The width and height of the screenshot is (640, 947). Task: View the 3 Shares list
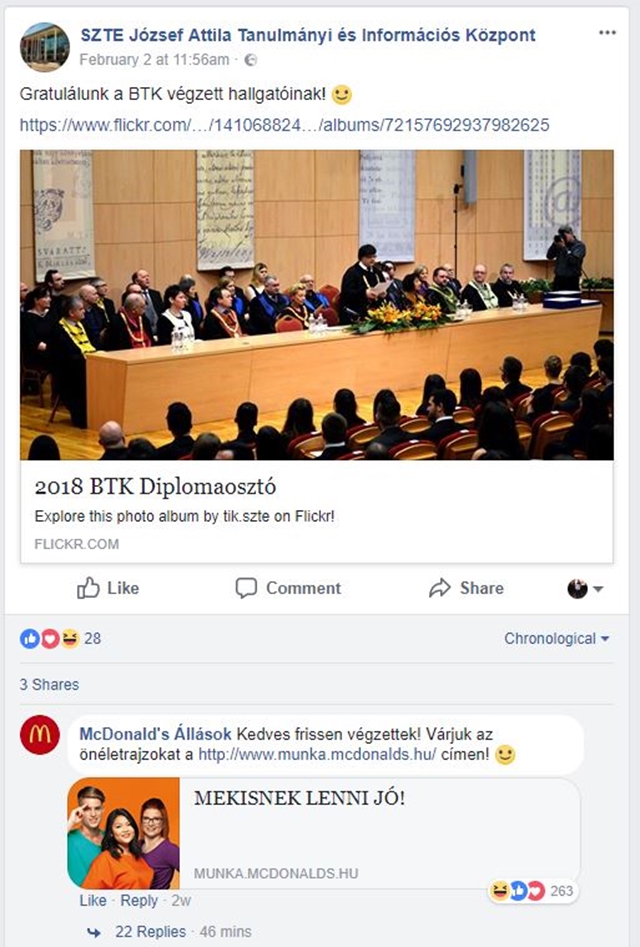pos(49,684)
